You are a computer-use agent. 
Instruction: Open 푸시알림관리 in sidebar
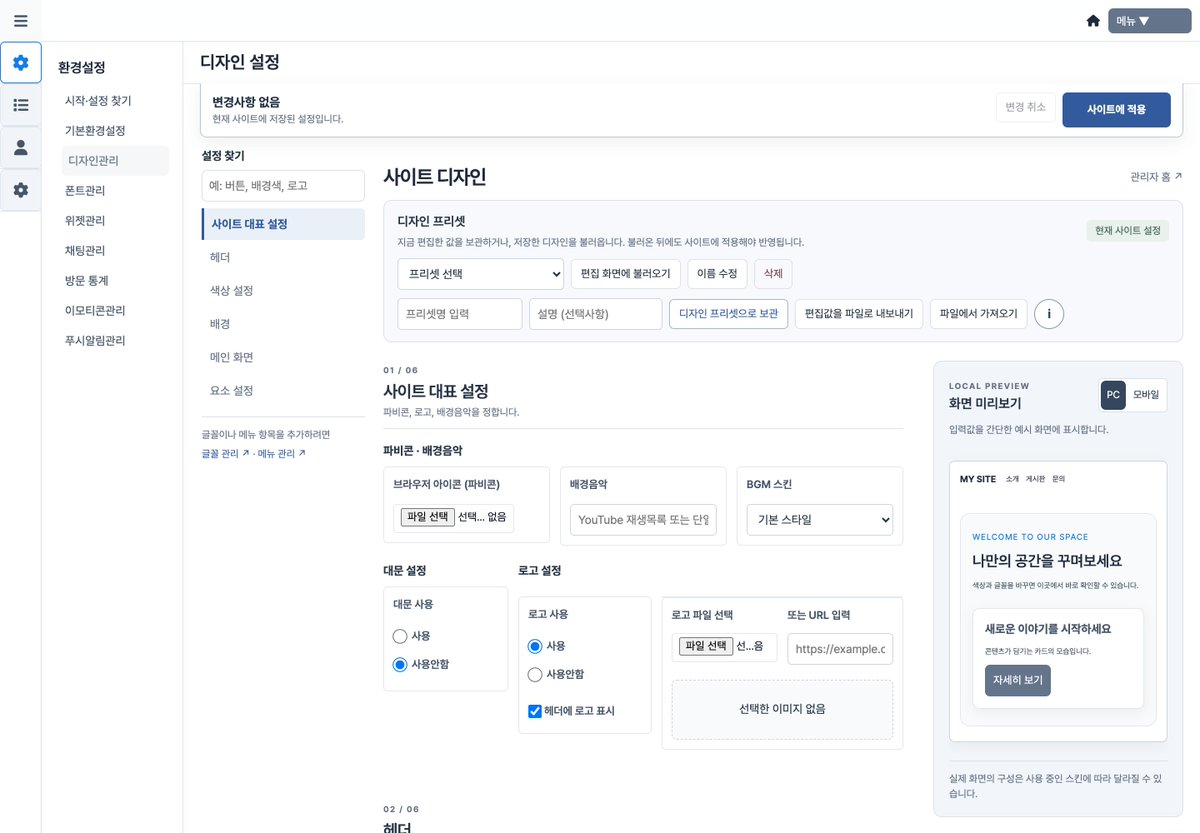(95, 341)
